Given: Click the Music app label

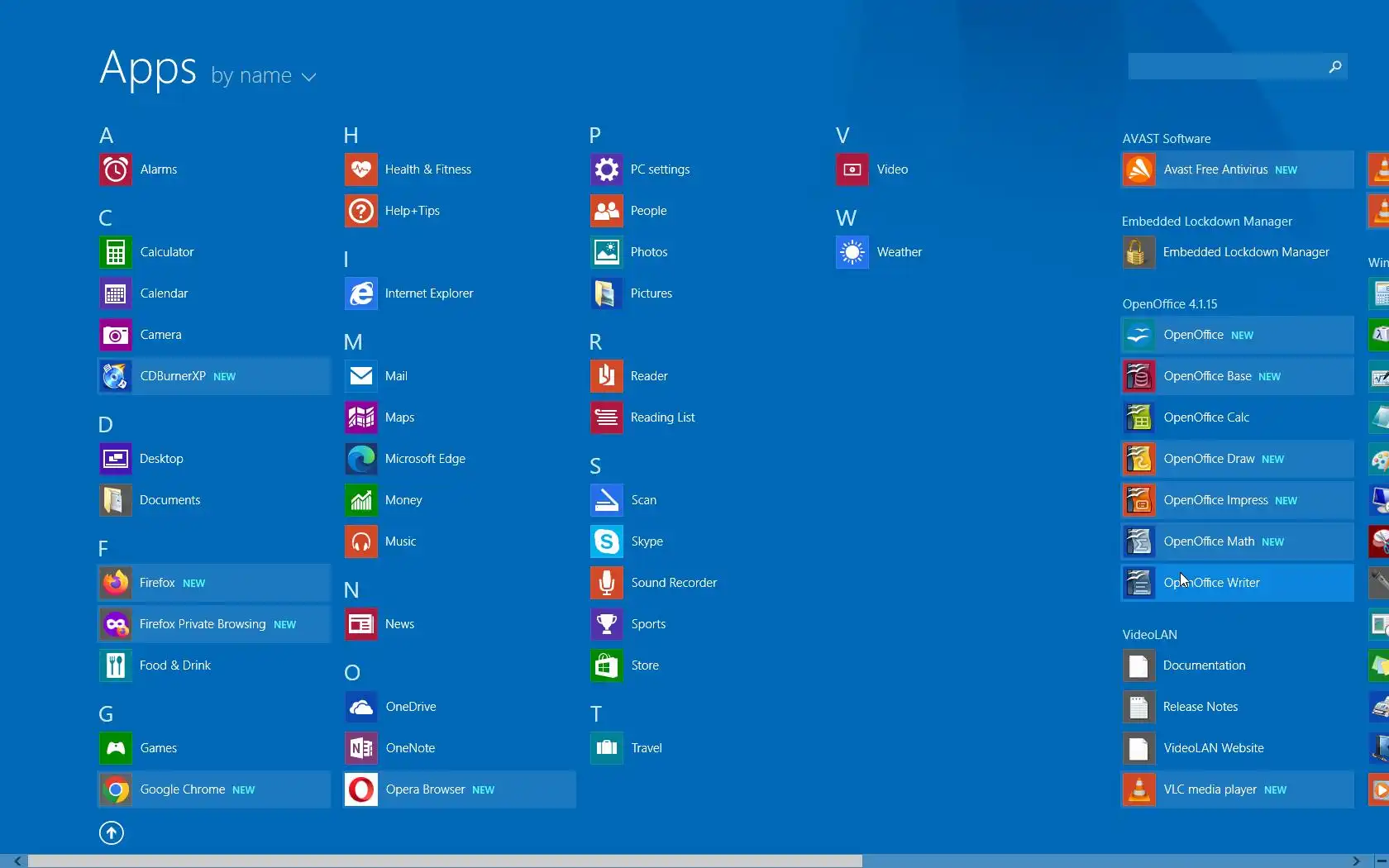Looking at the screenshot, I should point(400,541).
